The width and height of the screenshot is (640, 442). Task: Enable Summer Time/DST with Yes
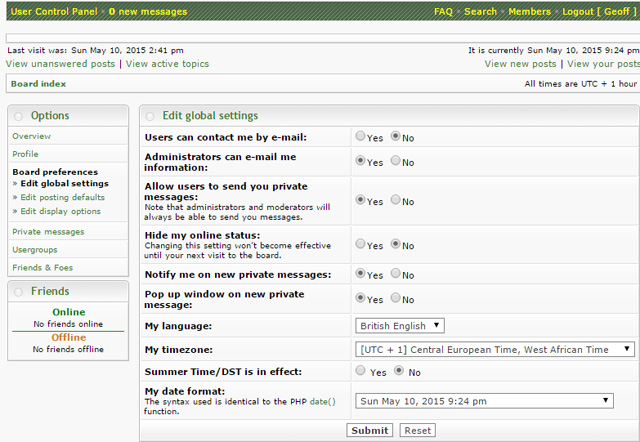coord(361,371)
